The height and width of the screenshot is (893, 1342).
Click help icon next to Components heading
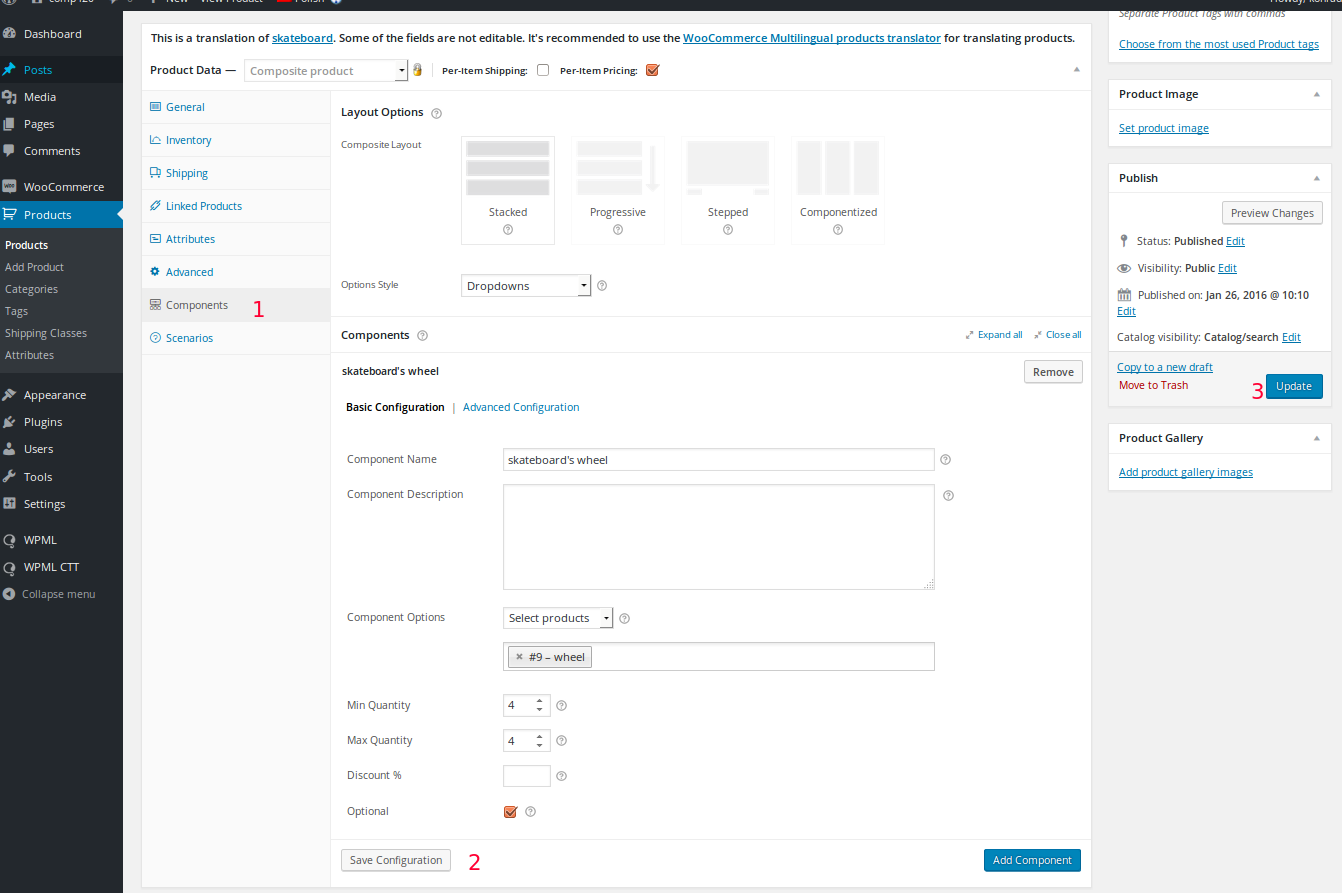click(422, 336)
